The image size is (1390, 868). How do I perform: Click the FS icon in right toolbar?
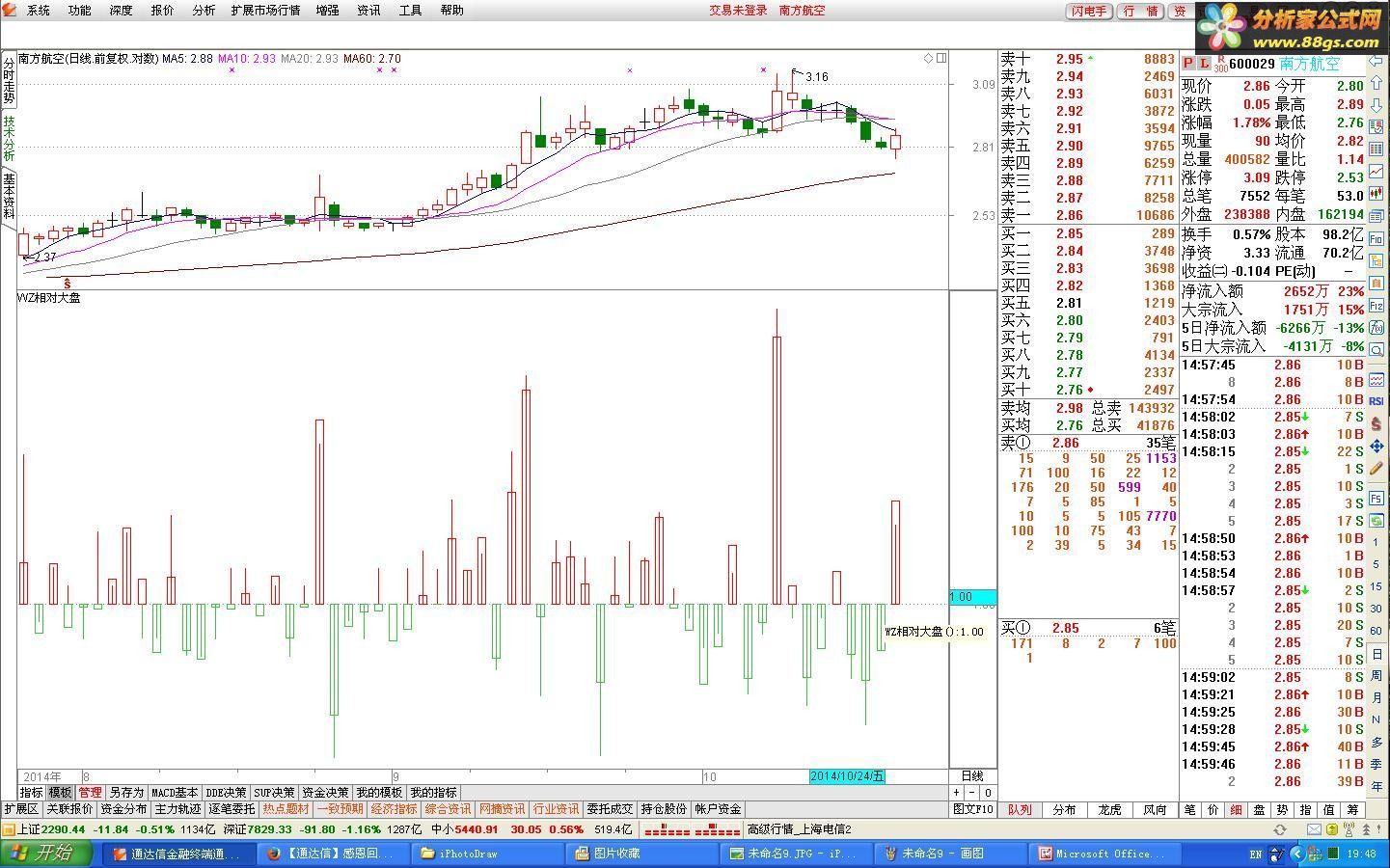1376,498
